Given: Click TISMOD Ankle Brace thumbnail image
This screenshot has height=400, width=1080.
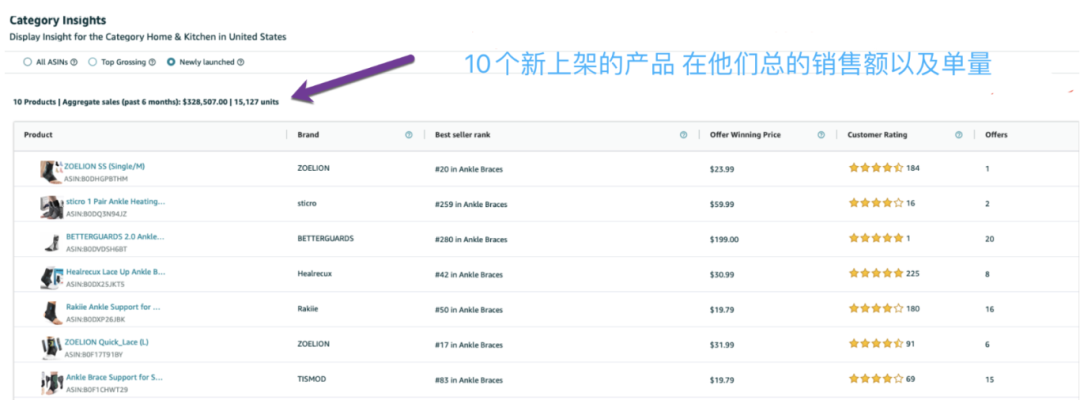Looking at the screenshot, I should pos(52,383).
